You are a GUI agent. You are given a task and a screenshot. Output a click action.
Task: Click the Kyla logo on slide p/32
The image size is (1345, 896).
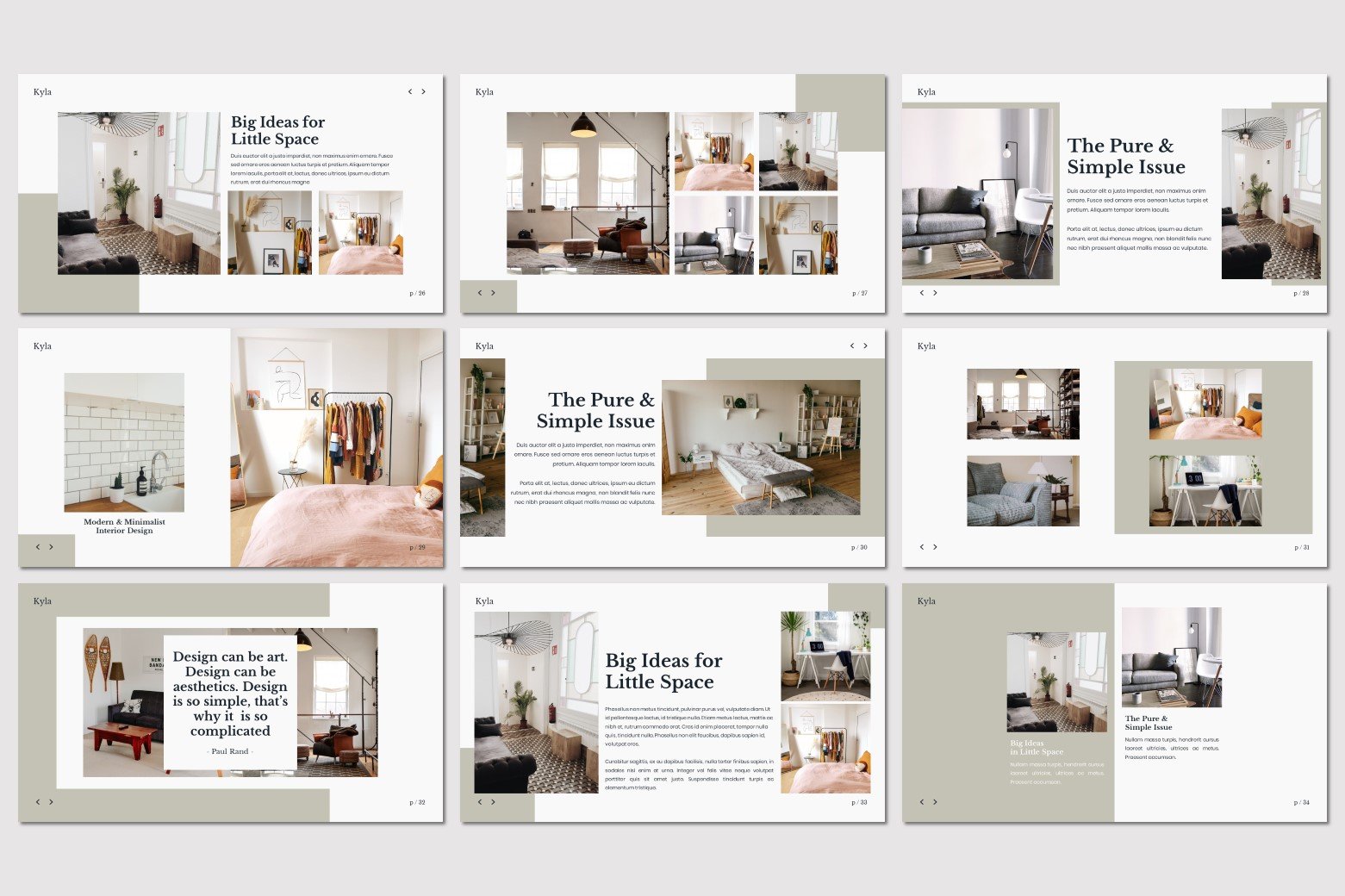tap(42, 601)
